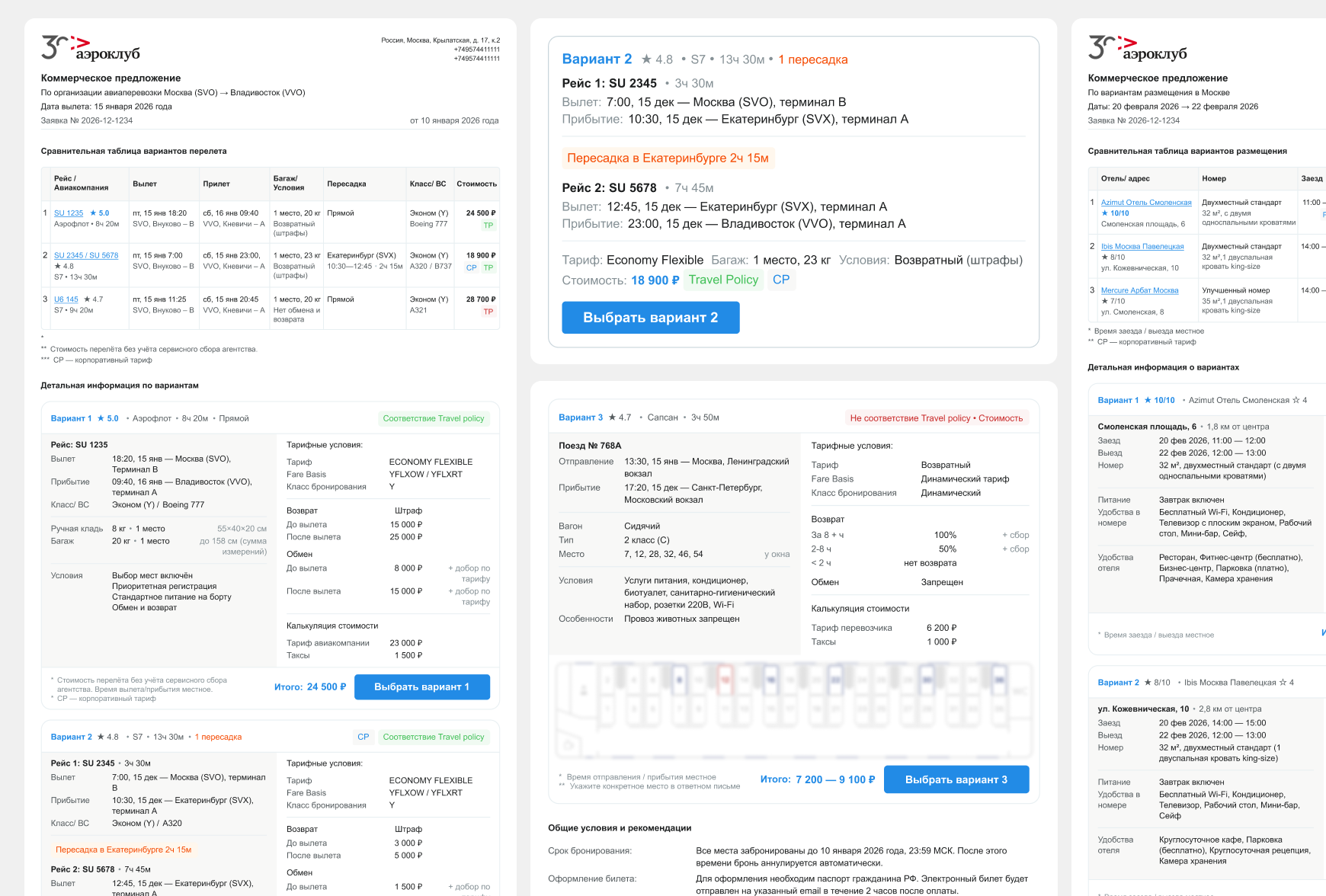
Task: Click the CP badge in flight row SU 2345
Action: click(471, 268)
